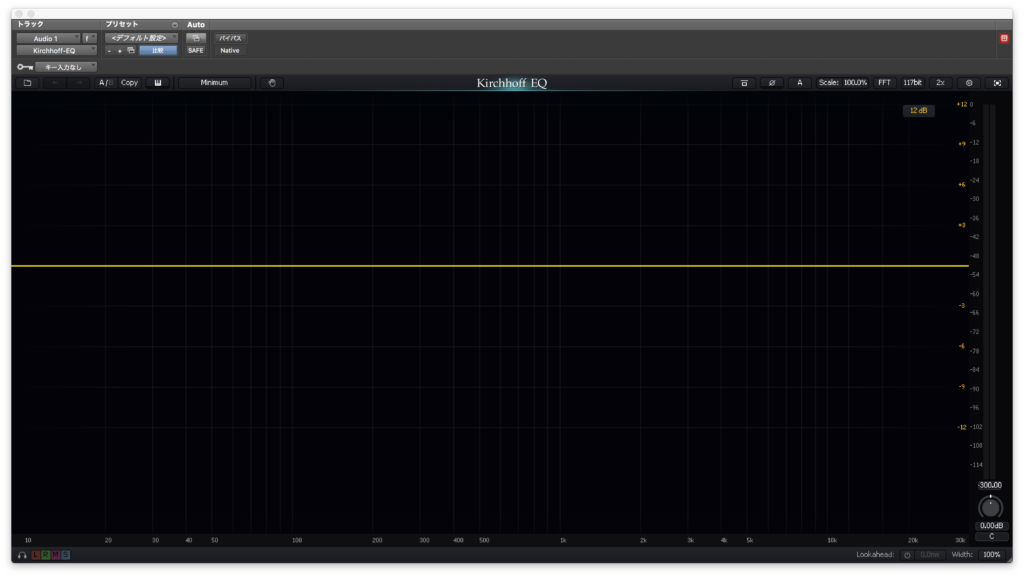Toggle the 比較 compare button
Viewport: 1024px width, 577px height.
point(158,50)
